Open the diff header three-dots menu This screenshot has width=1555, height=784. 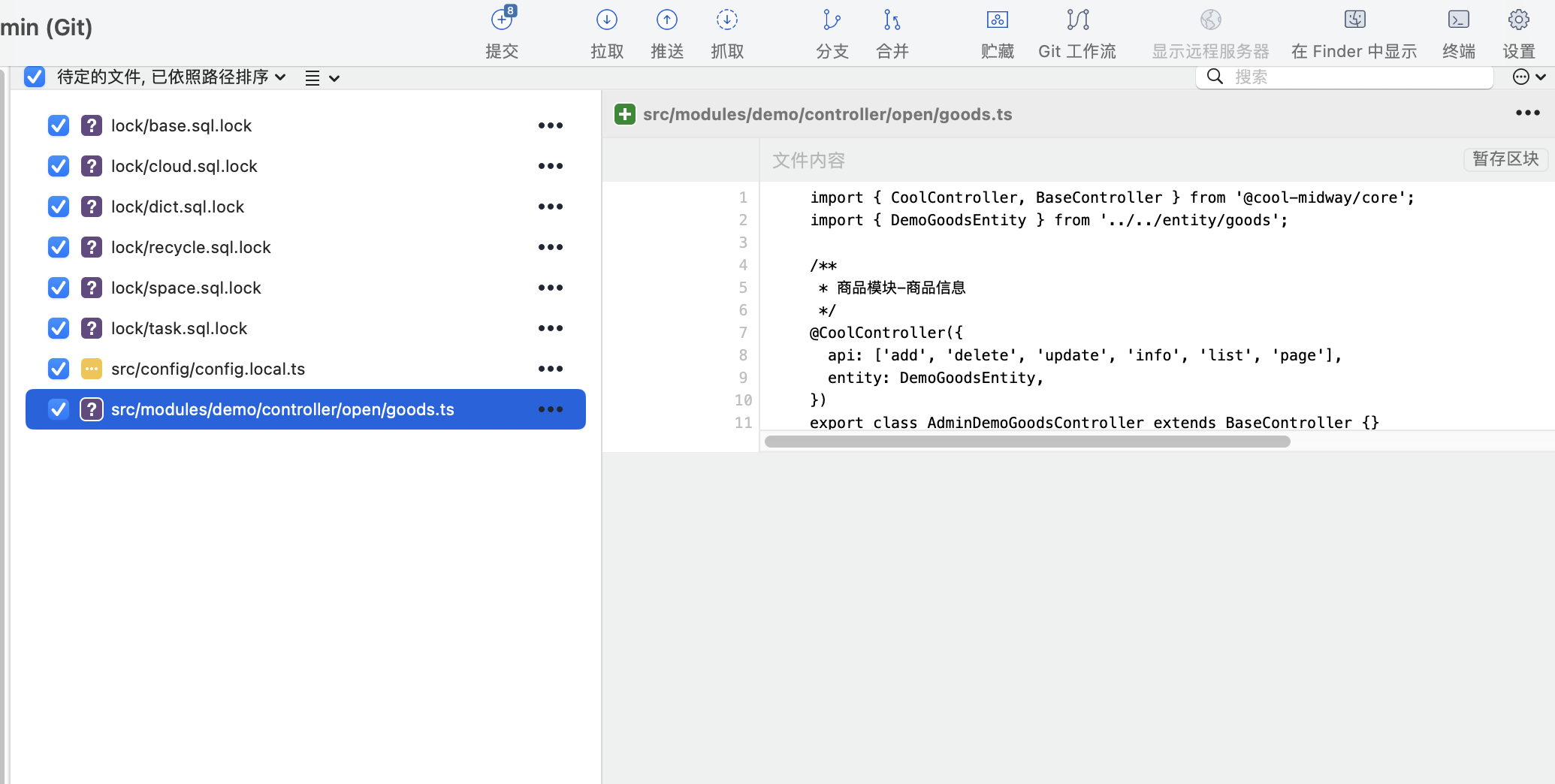1528,113
